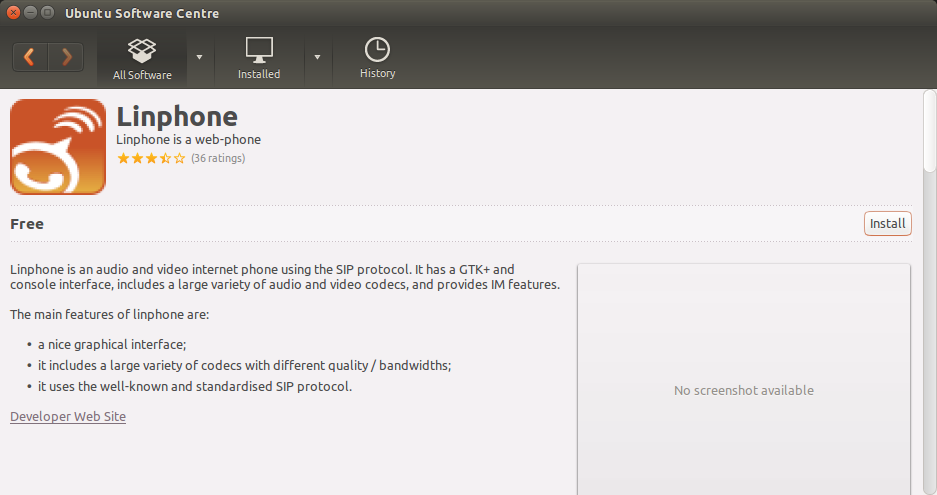Open the All Software section
Image resolution: width=937 pixels, height=495 pixels.
(x=142, y=59)
